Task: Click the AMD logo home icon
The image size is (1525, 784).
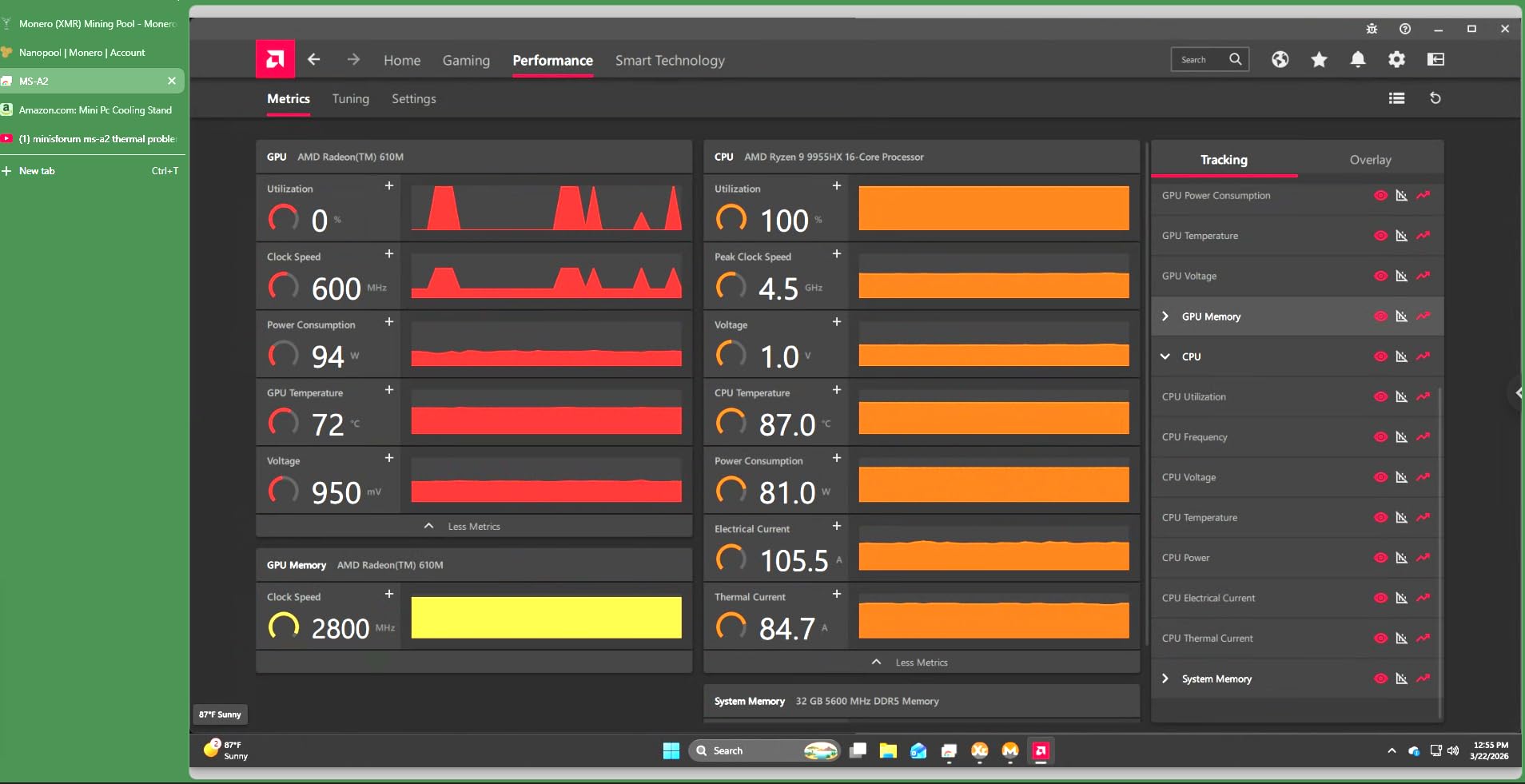Action: 275,59
